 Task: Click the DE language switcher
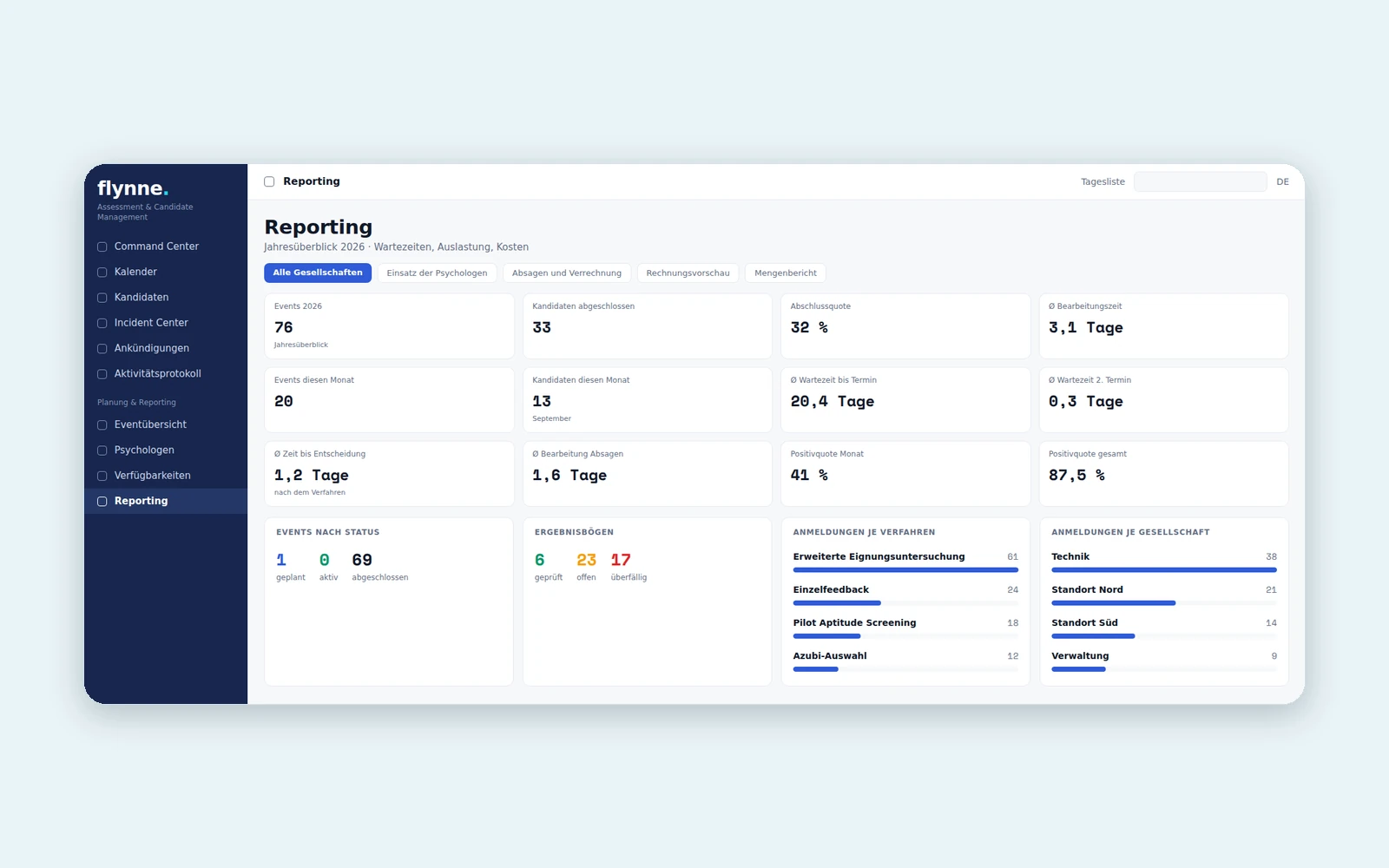(1282, 181)
